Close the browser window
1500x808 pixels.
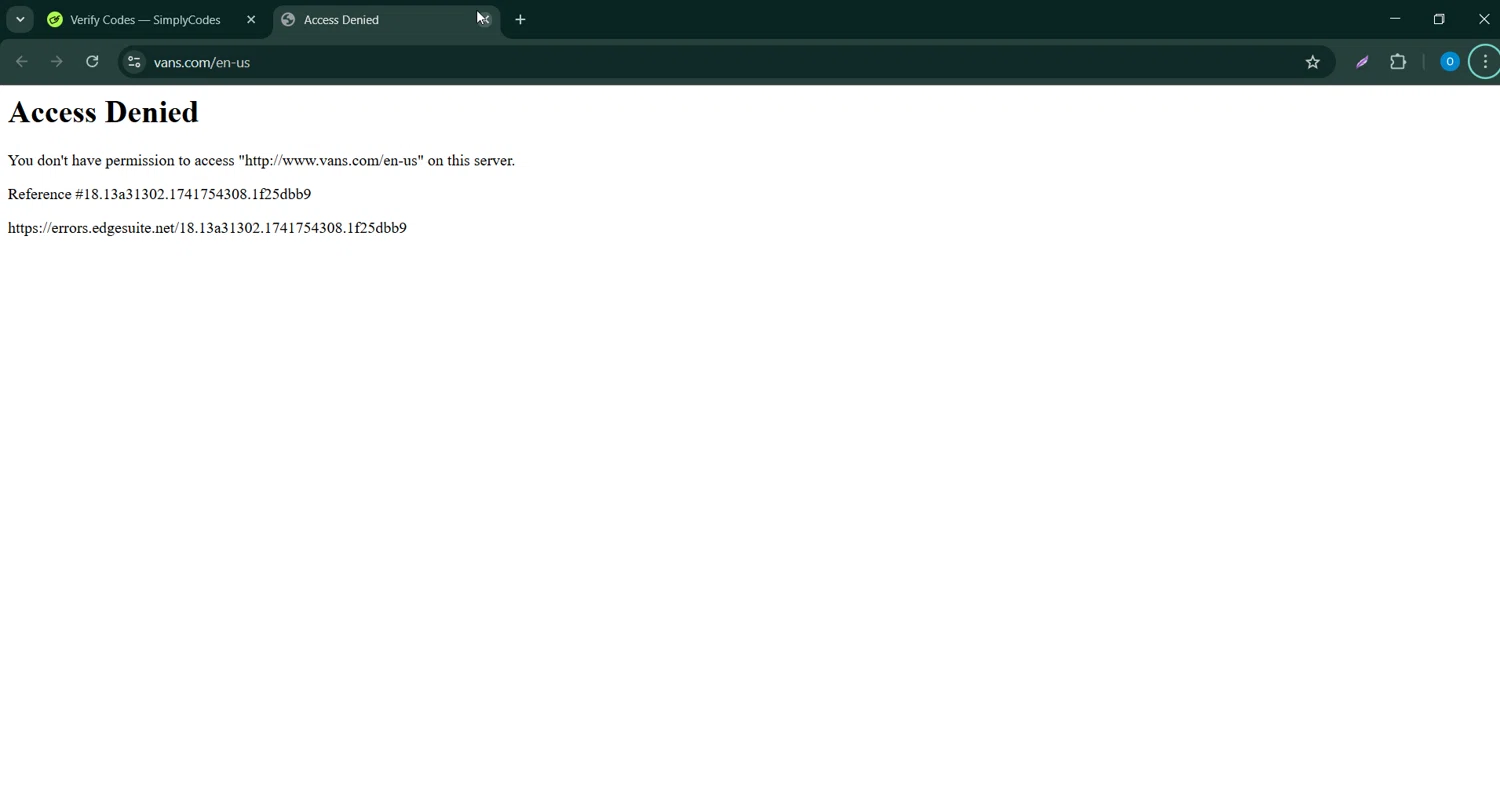[1484, 19]
